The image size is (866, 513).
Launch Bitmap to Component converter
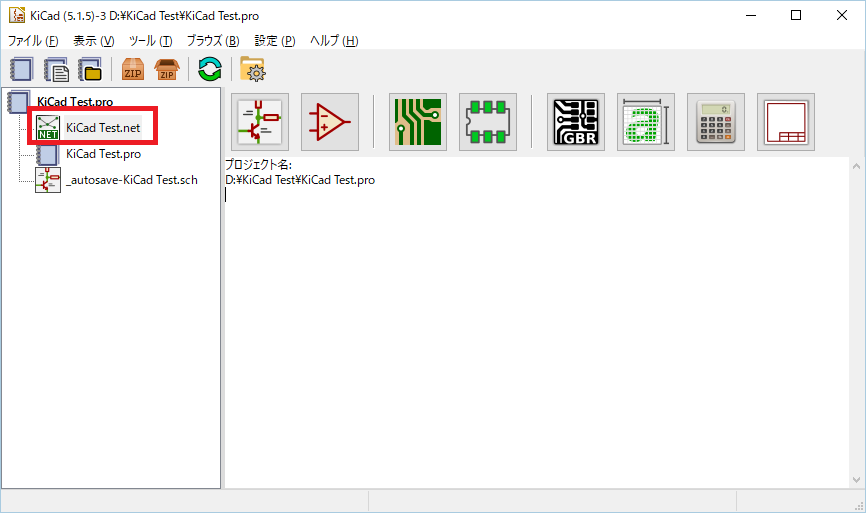[646, 122]
